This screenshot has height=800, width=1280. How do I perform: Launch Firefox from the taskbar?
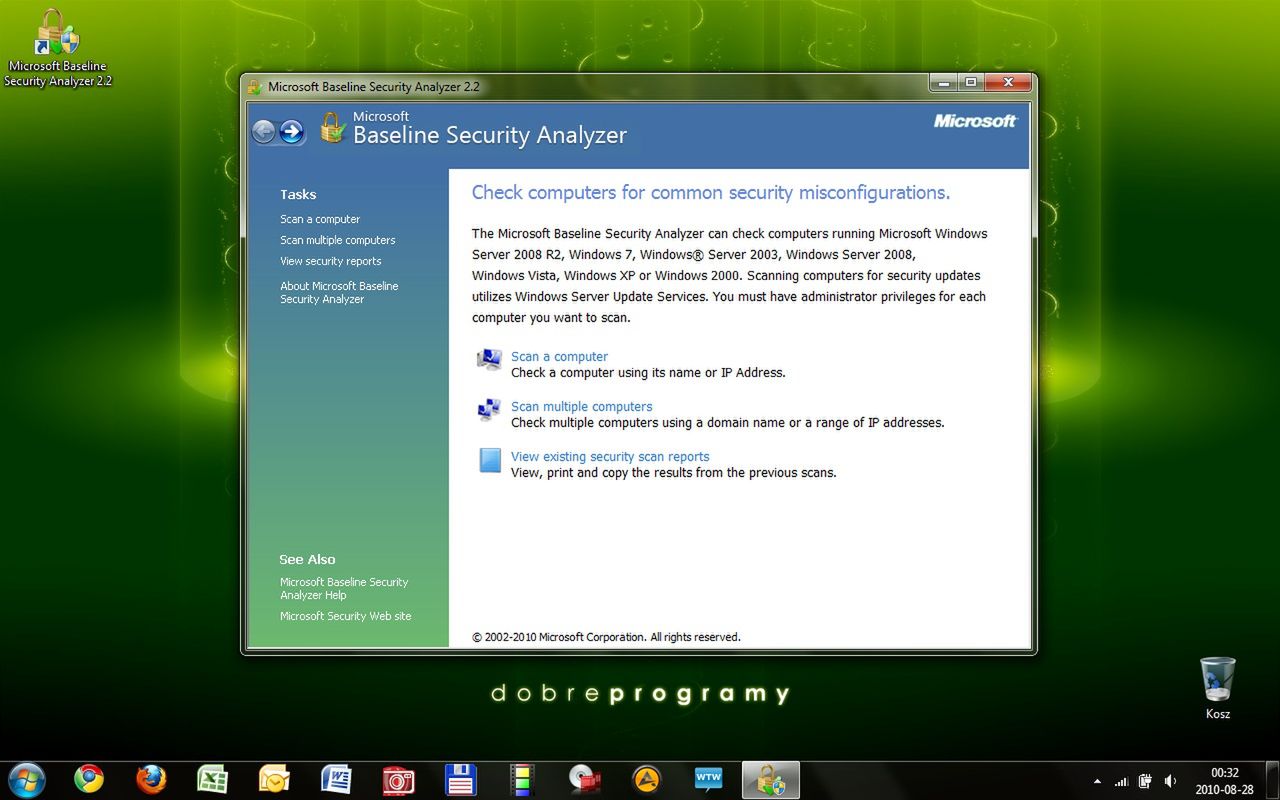point(151,779)
